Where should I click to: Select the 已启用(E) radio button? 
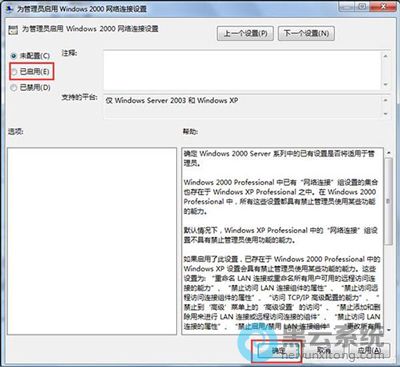click(14, 72)
